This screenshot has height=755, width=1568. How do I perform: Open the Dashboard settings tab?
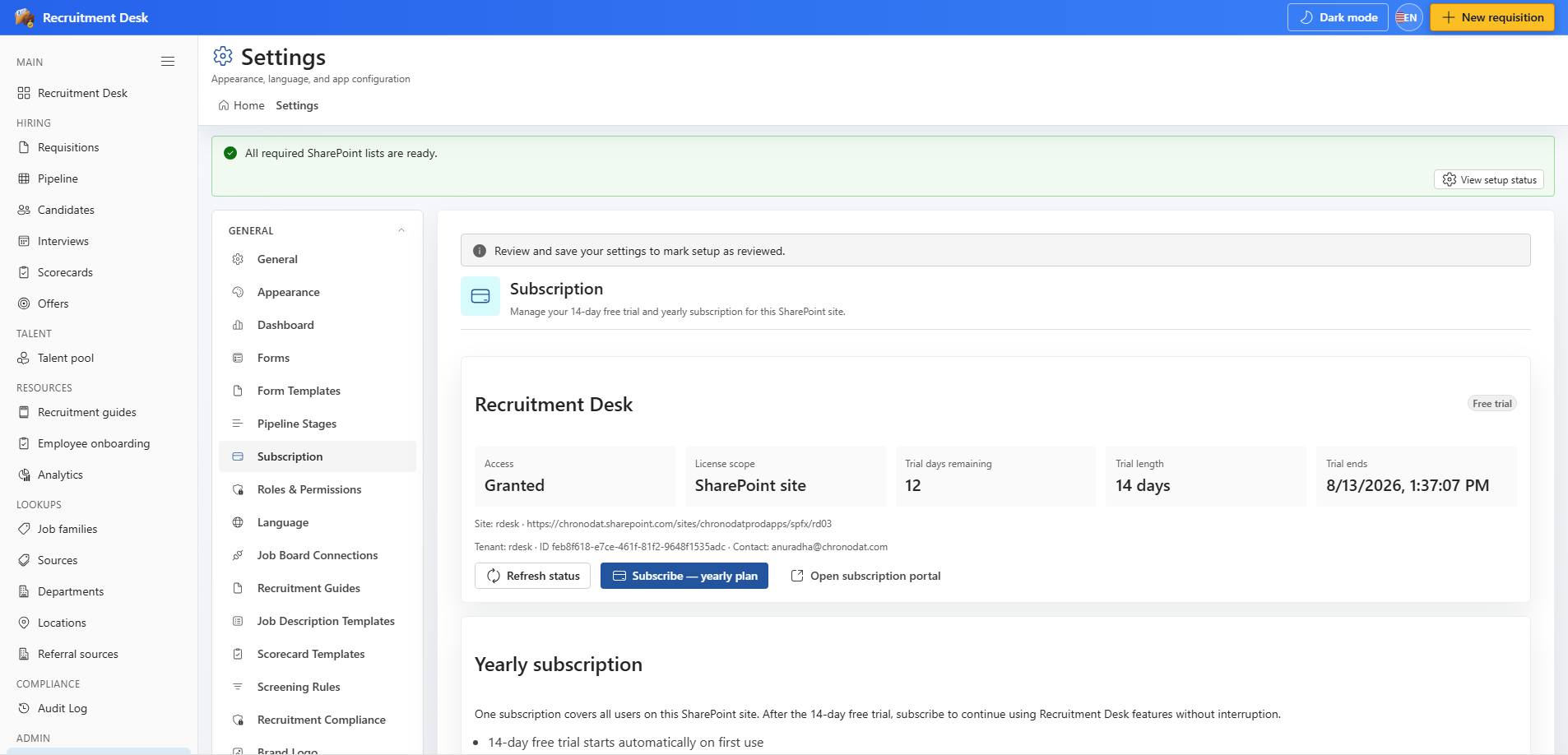pos(318,325)
